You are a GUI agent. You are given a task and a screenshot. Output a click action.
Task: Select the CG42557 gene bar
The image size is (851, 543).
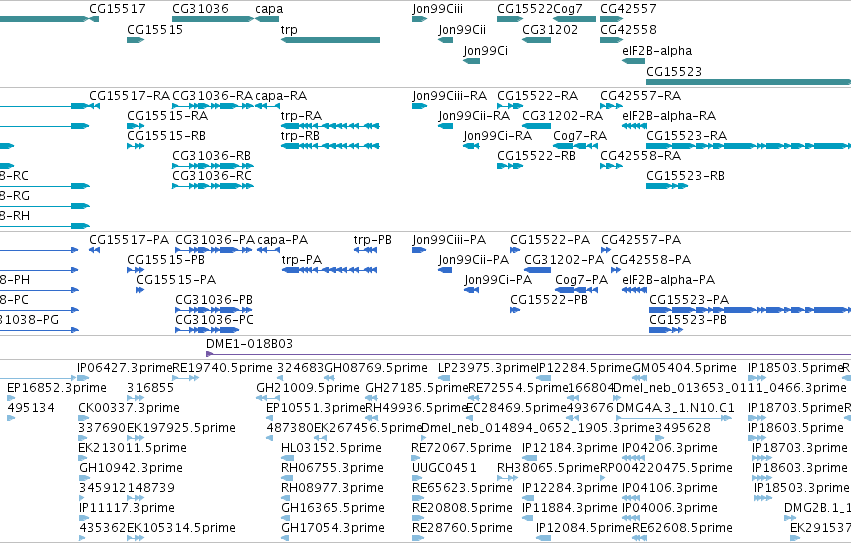[612, 19]
